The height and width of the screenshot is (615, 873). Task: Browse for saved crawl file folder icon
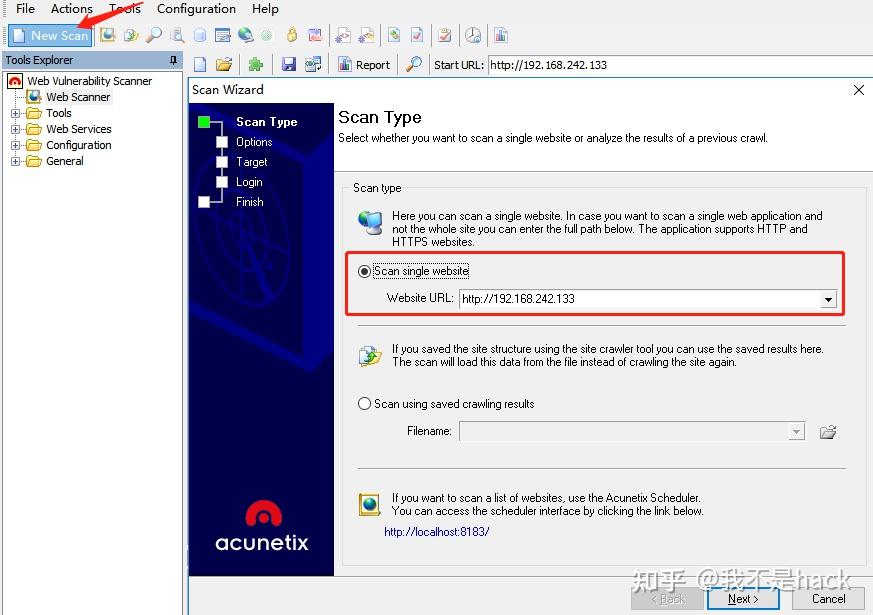pos(828,431)
